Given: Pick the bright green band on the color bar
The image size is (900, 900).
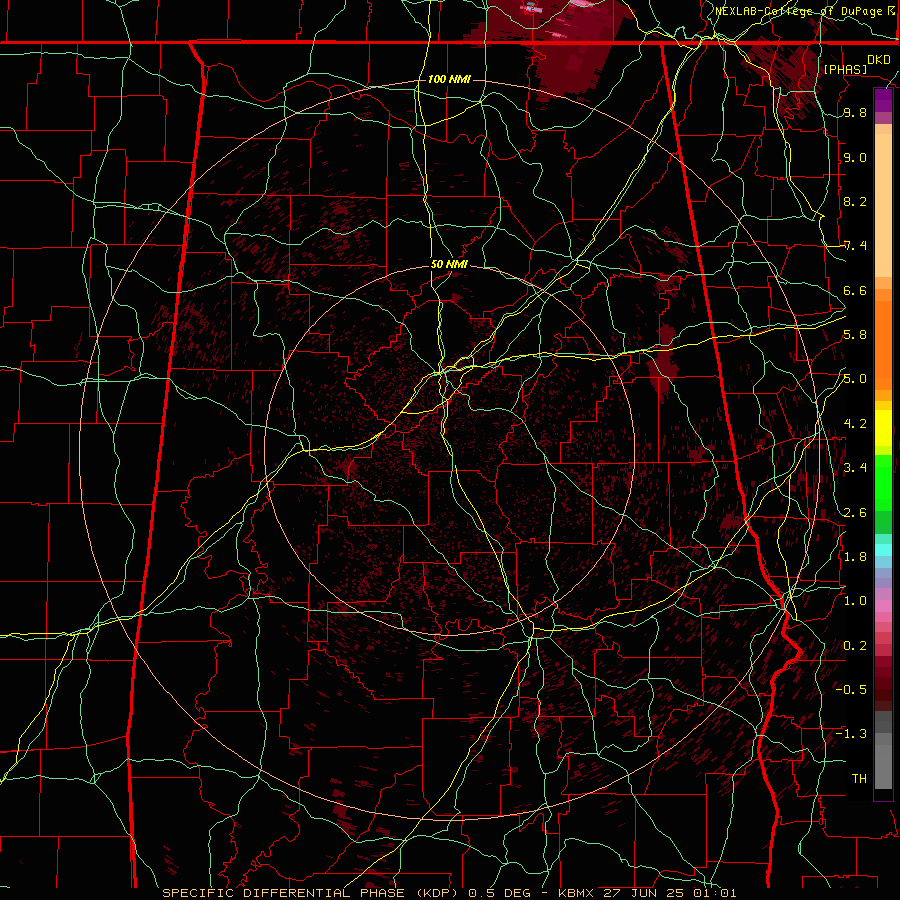Looking at the screenshot, I should 883,482.
